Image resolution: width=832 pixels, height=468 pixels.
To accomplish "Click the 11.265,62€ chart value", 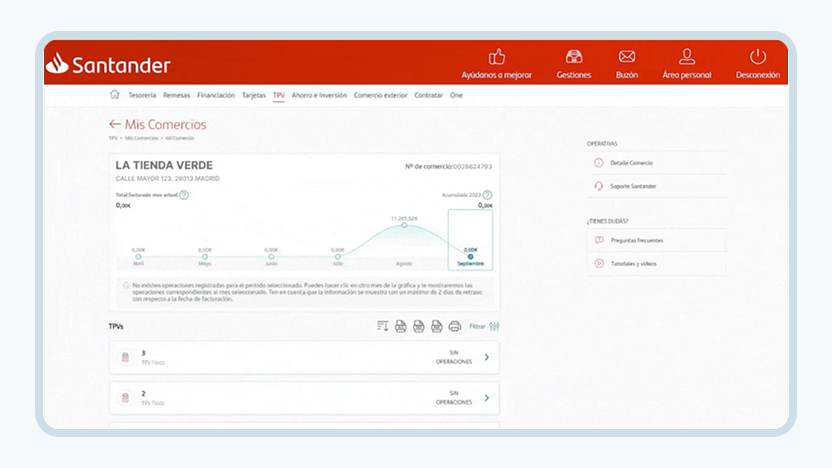I will (x=404, y=218).
